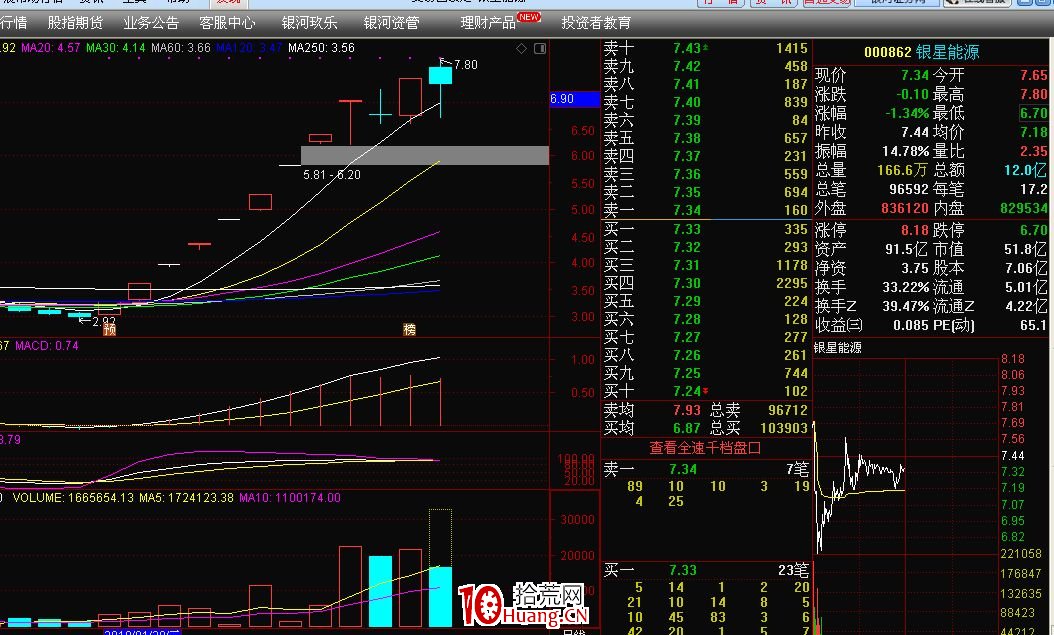Click the MA10: 1100174.00 volume label
The width and height of the screenshot is (1054, 635).
tap(290, 498)
